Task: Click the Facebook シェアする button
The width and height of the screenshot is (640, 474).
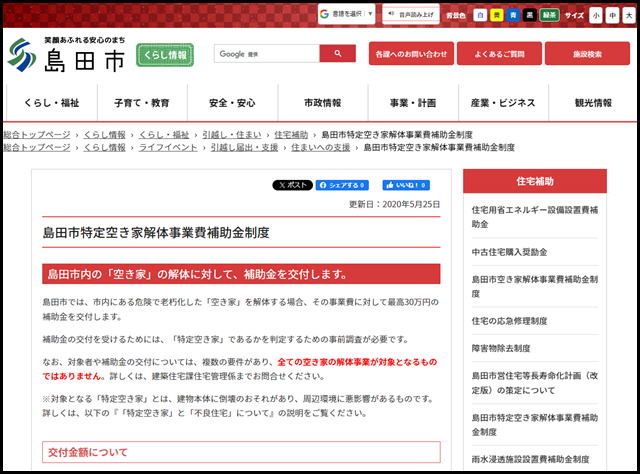Action: [x=342, y=185]
